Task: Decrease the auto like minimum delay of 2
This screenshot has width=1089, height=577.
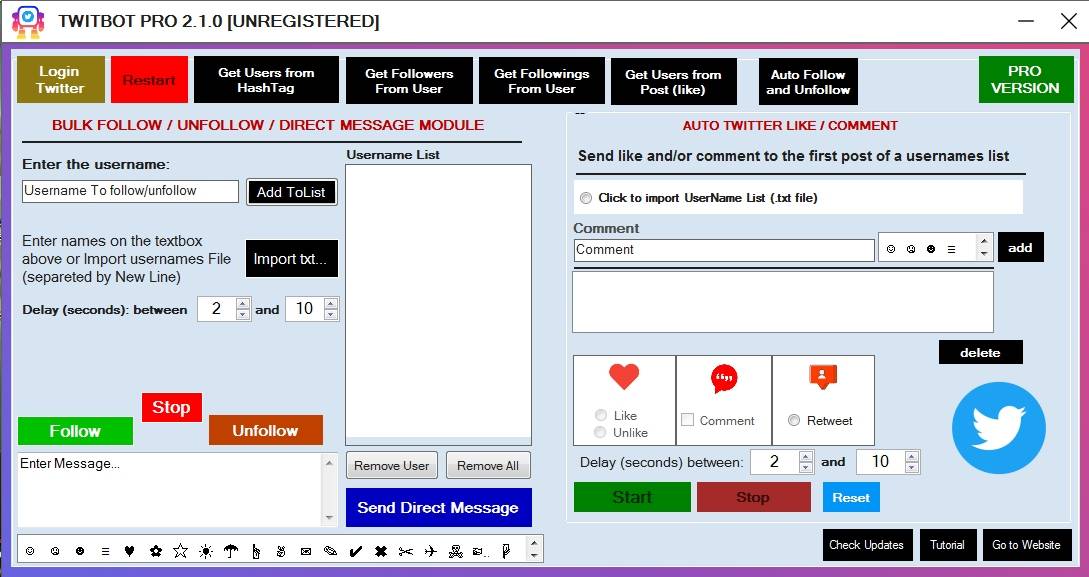Action: 806,467
